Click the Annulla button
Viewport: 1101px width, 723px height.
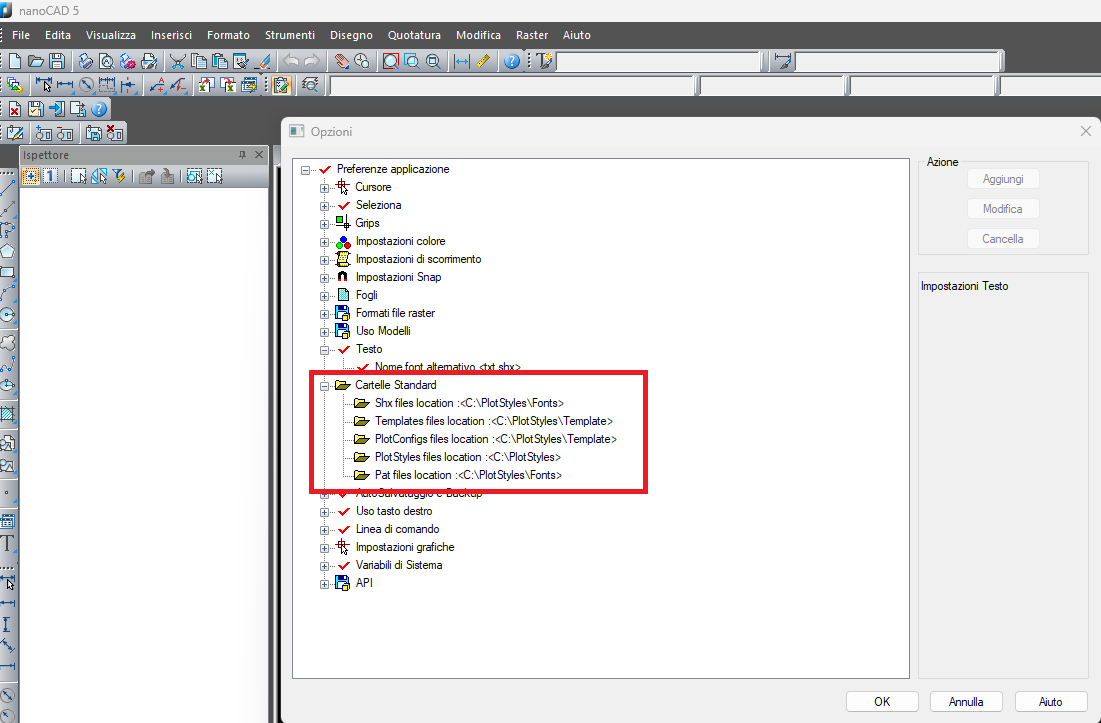[965, 702]
